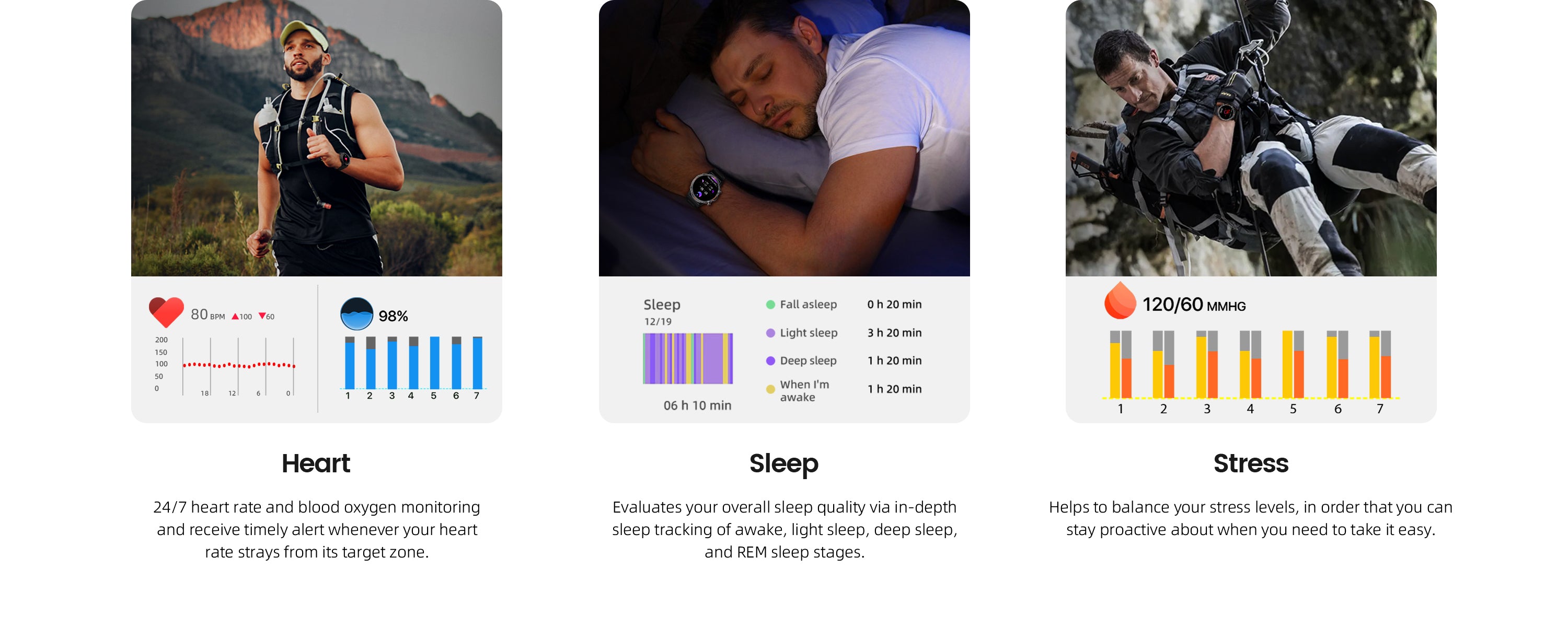Click the green Fall asleep legend dot

770,304
